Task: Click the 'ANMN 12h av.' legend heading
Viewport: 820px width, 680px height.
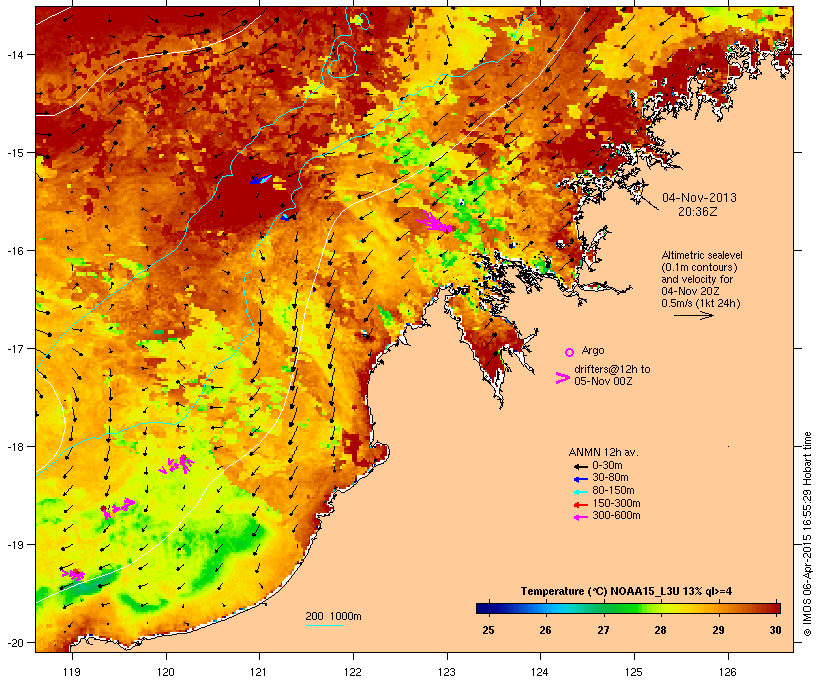Action: point(603,452)
